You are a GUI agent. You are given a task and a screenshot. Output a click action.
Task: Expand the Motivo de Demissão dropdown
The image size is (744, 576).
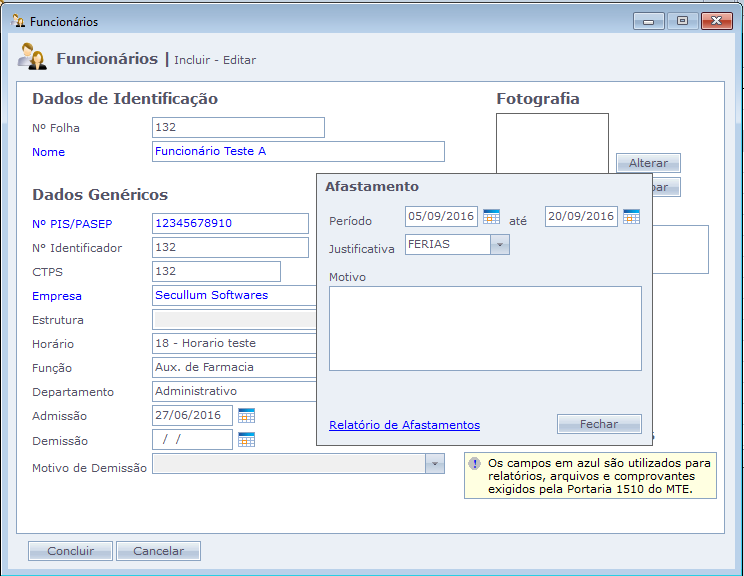point(434,464)
